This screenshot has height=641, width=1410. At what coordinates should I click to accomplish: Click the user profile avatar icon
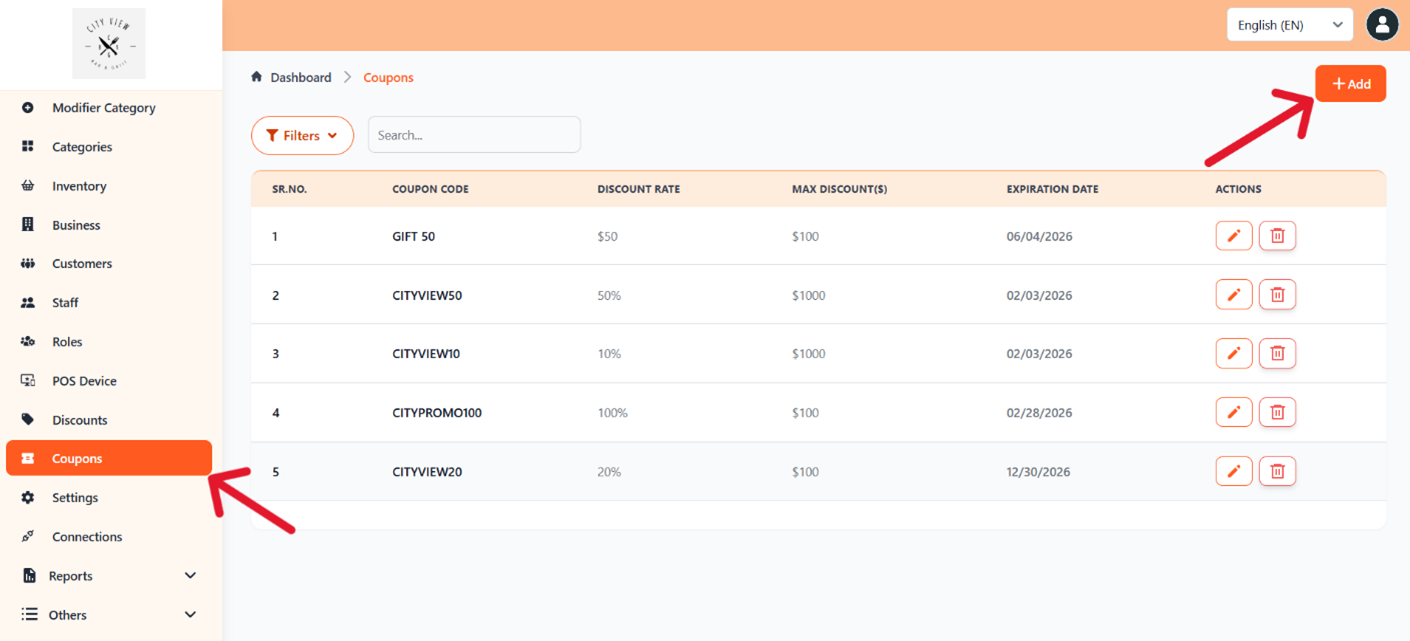click(1381, 25)
